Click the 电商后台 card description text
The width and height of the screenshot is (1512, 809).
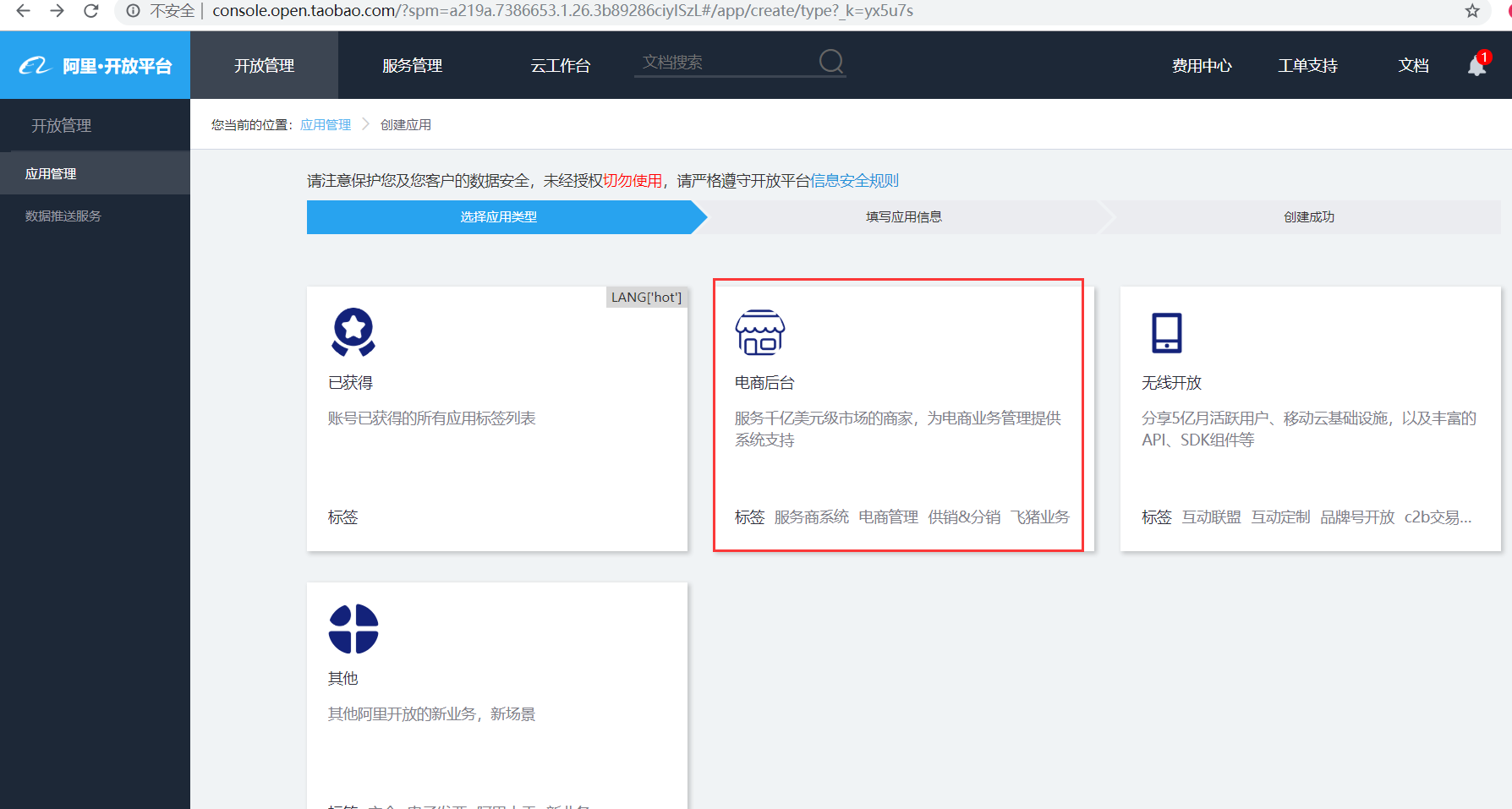tap(898, 429)
